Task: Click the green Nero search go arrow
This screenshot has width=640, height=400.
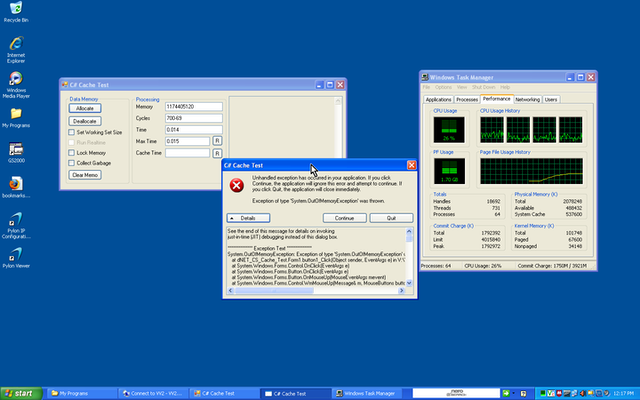Action: [506, 393]
